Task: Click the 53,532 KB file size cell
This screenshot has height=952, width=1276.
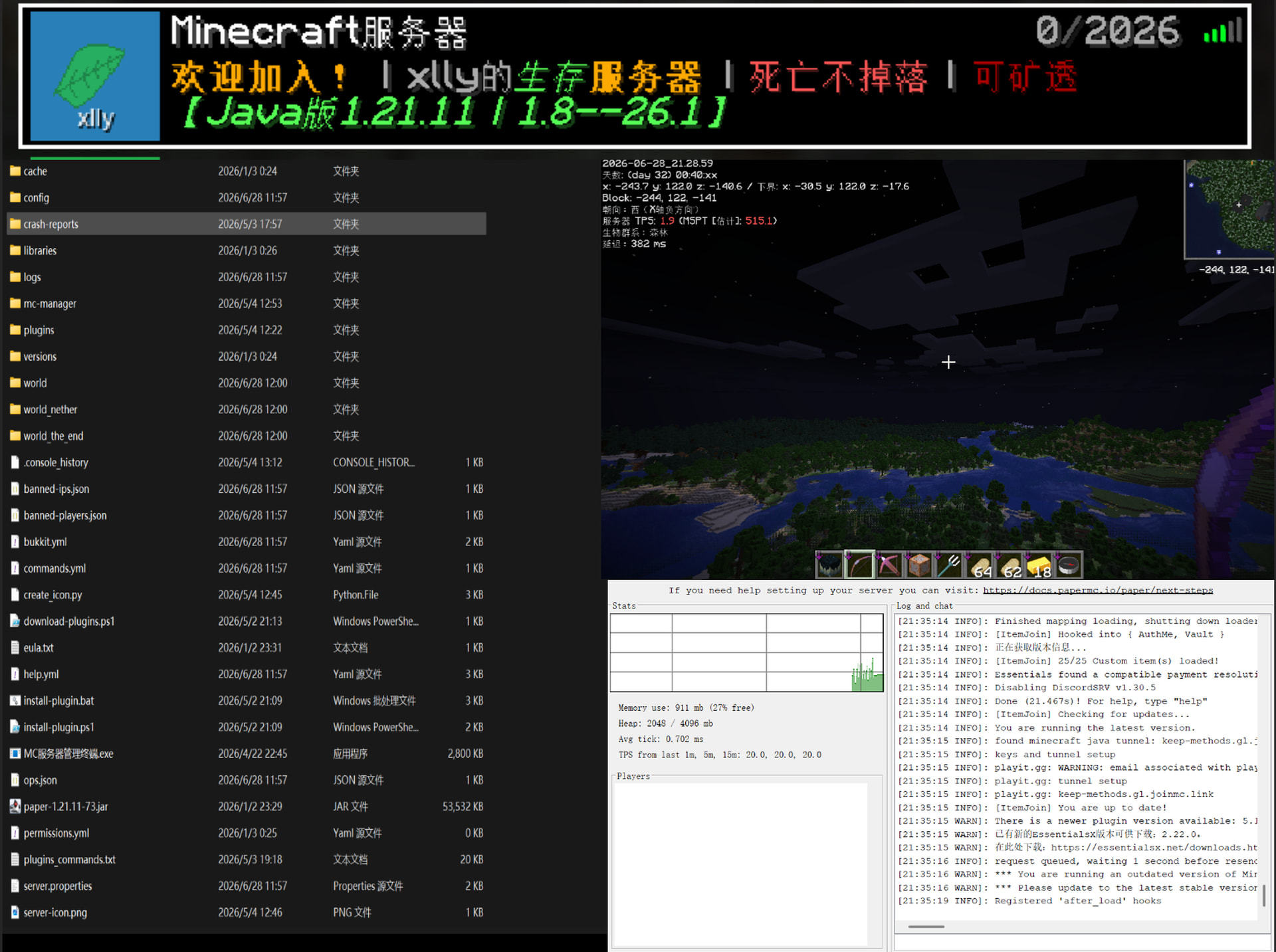Action: pos(463,807)
